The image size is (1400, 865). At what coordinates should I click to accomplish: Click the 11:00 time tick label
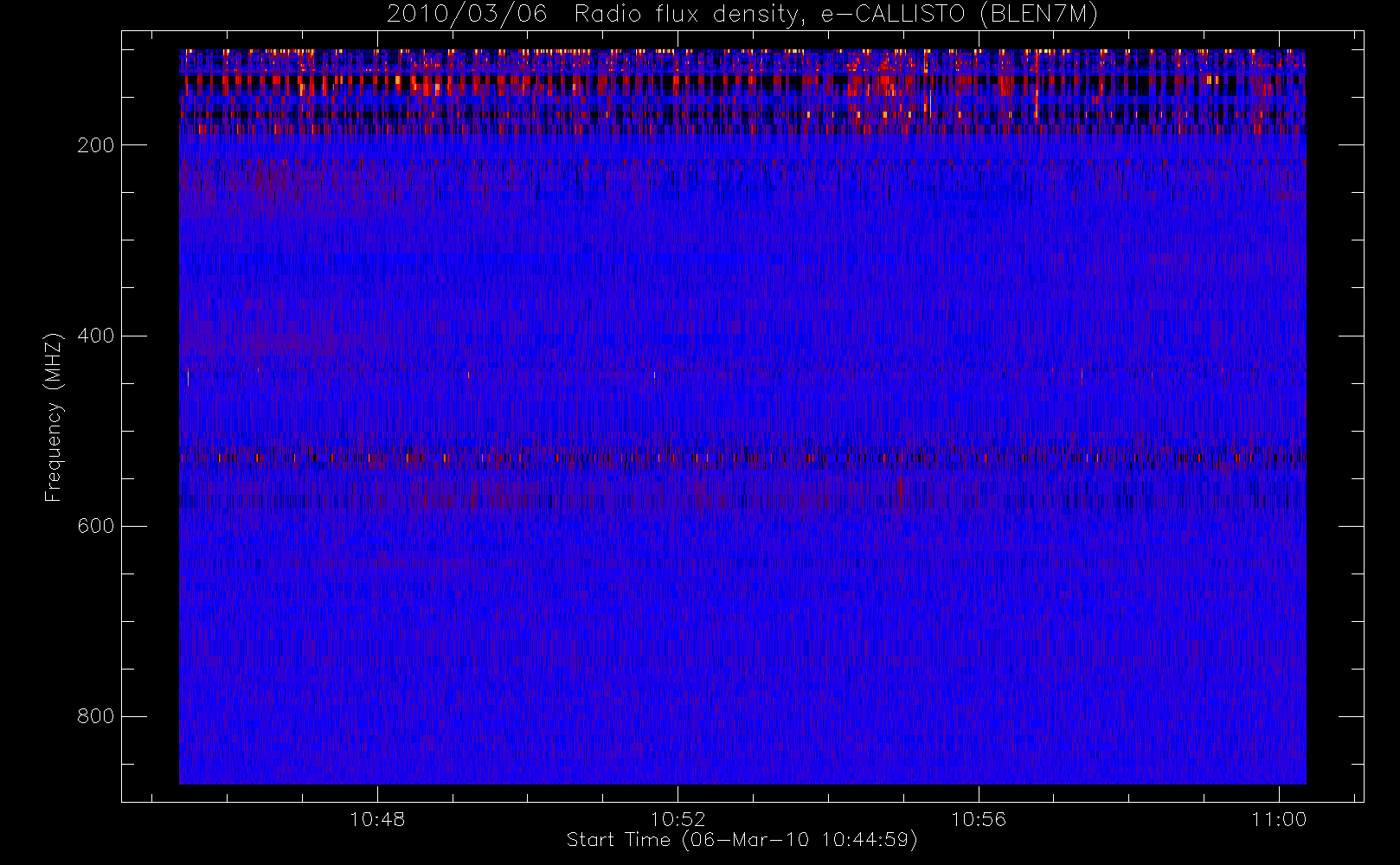[1279, 819]
